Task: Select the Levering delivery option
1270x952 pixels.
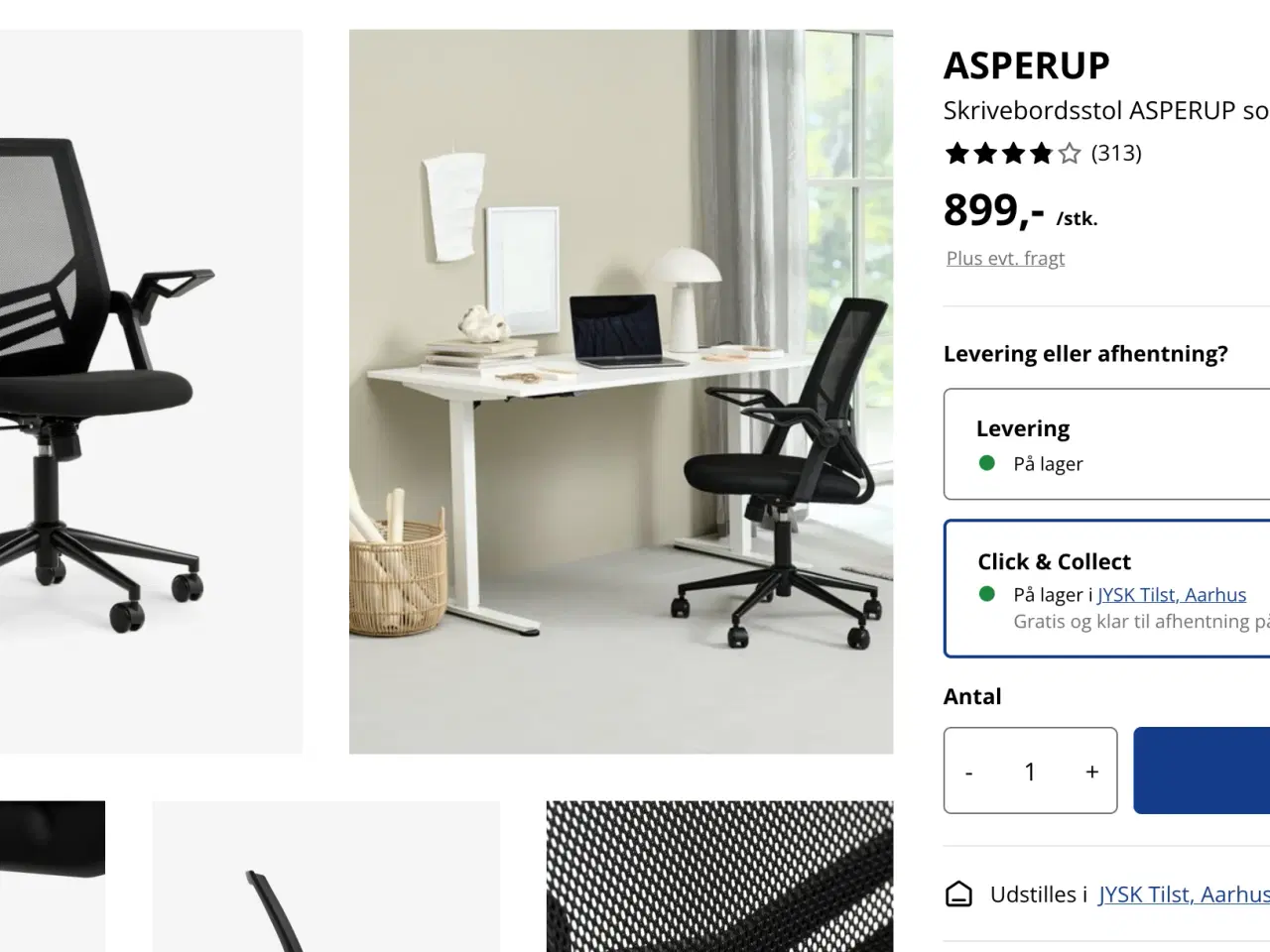Action: [x=1107, y=444]
